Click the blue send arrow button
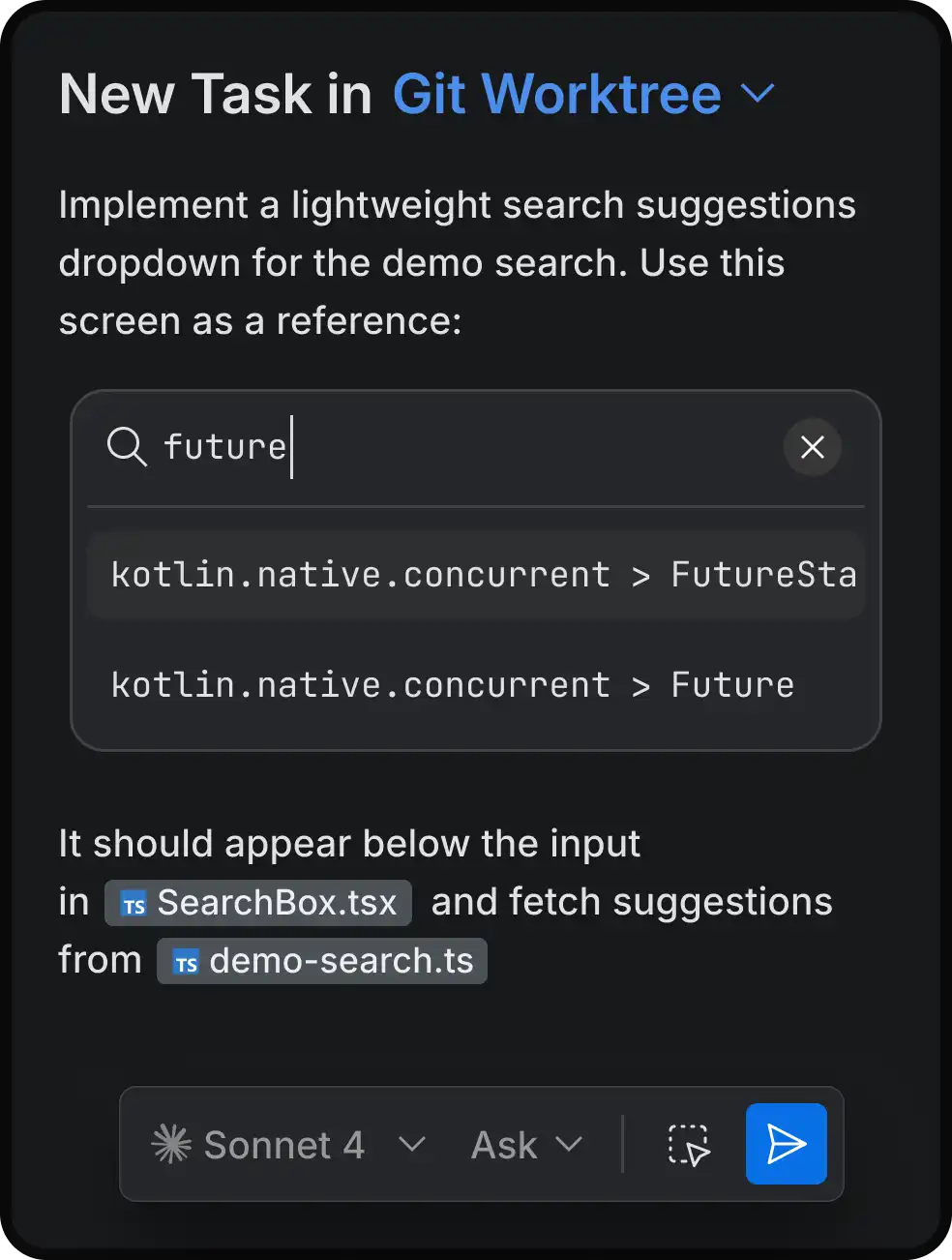 786,1144
